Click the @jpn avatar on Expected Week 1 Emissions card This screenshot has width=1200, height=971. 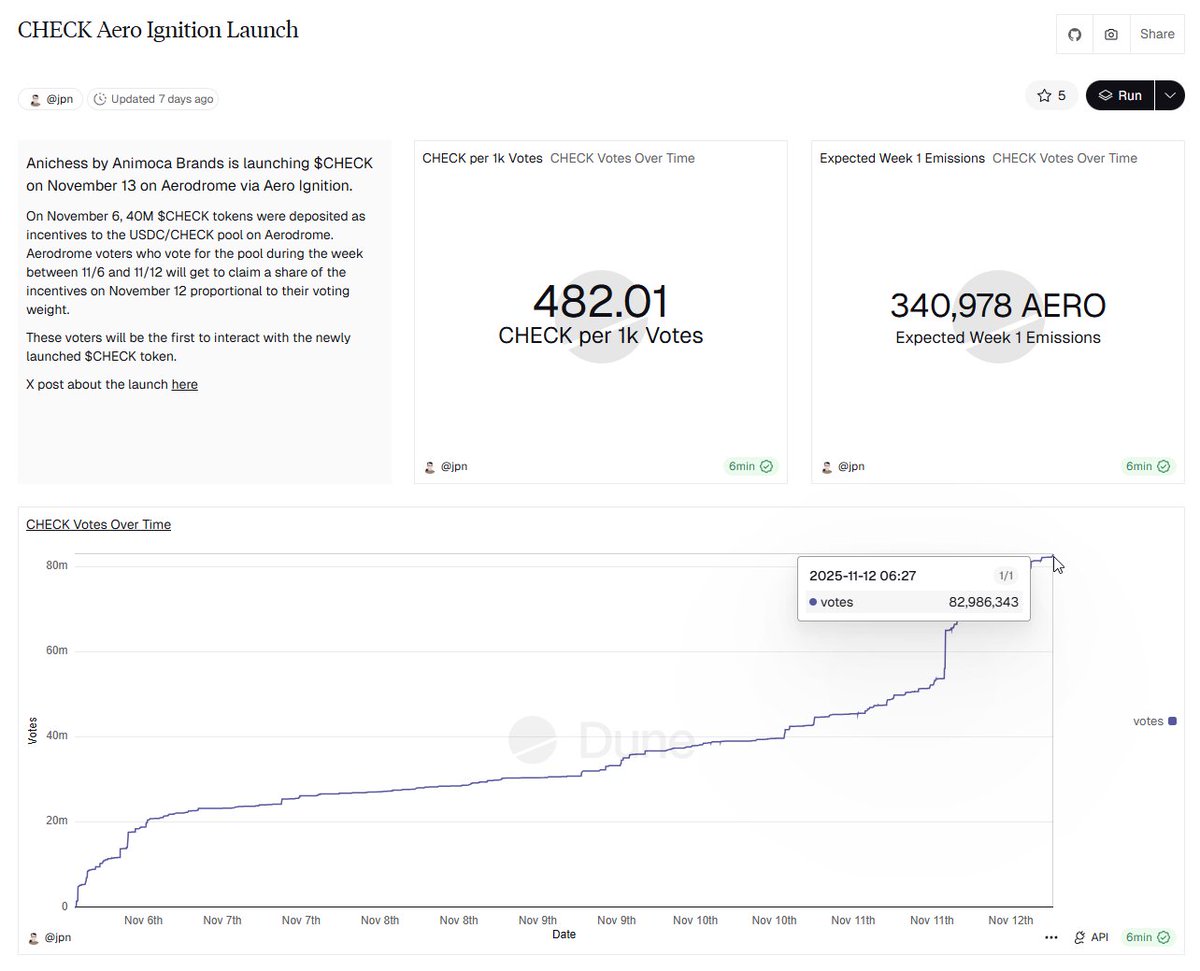point(827,466)
